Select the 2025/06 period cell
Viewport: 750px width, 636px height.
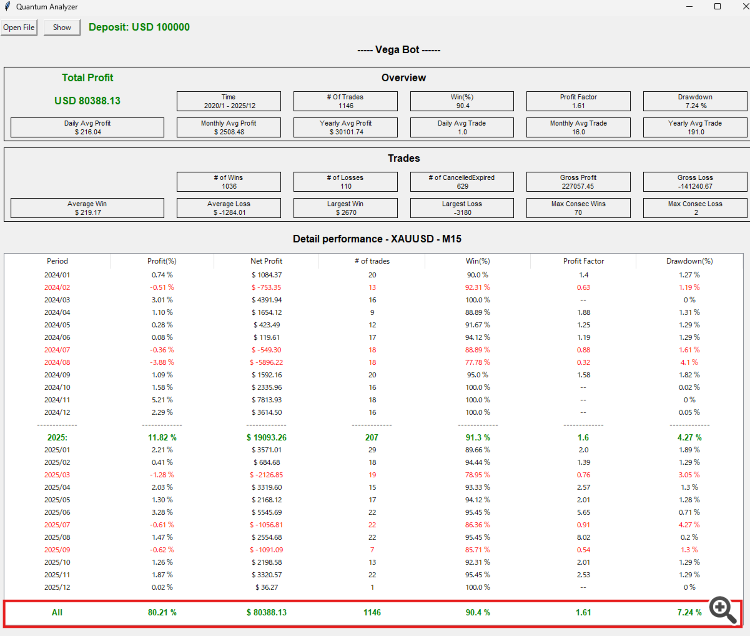pyautogui.click(x=57, y=512)
